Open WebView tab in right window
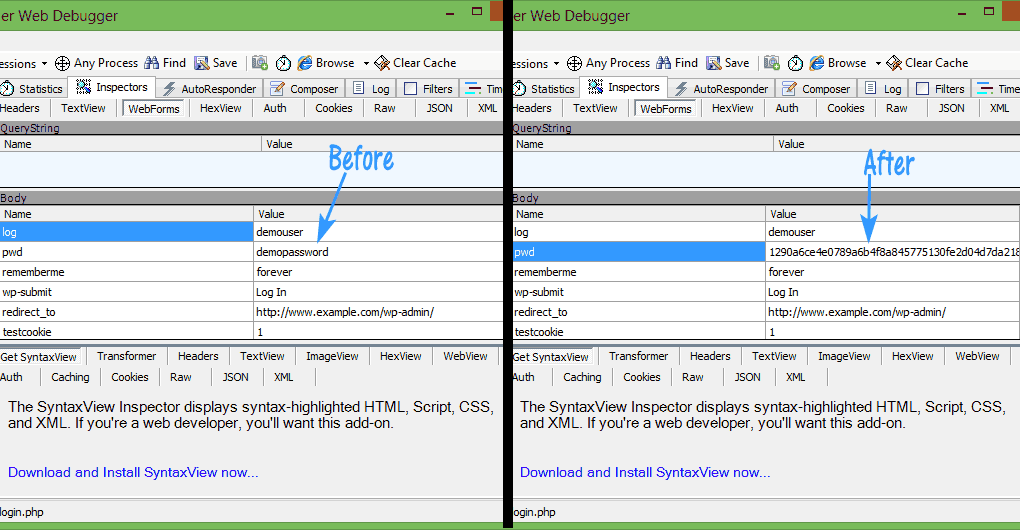 (x=977, y=356)
